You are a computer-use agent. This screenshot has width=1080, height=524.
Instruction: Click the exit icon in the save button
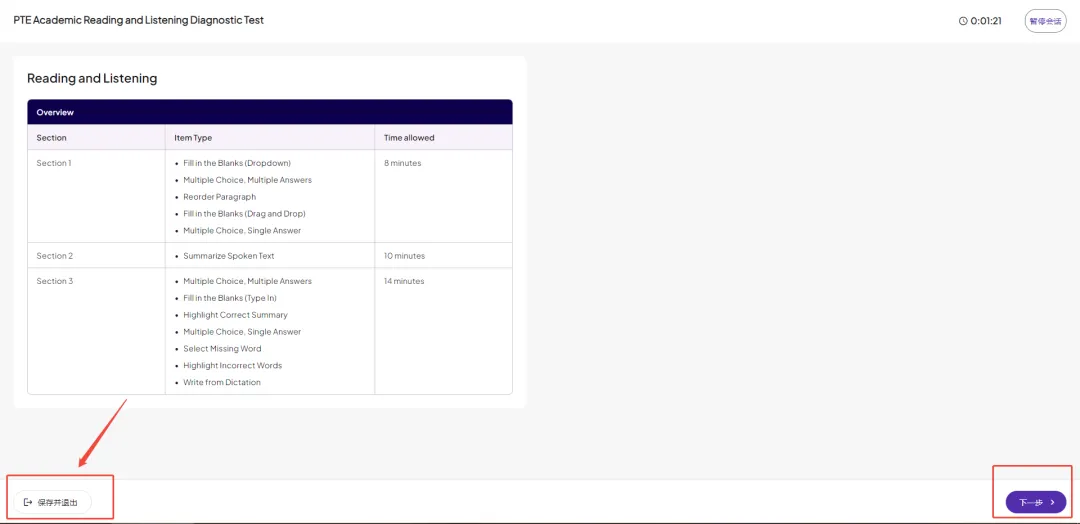pyautogui.click(x=28, y=502)
